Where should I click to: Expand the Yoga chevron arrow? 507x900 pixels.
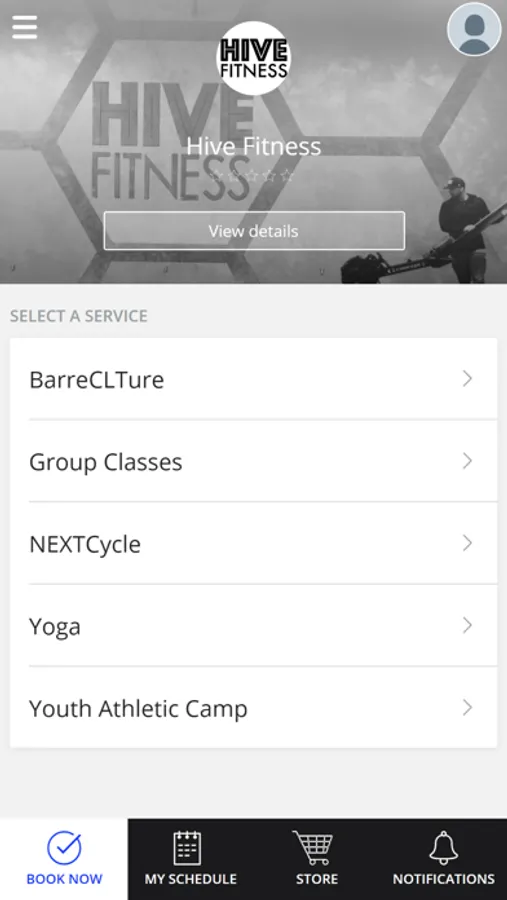point(467,625)
